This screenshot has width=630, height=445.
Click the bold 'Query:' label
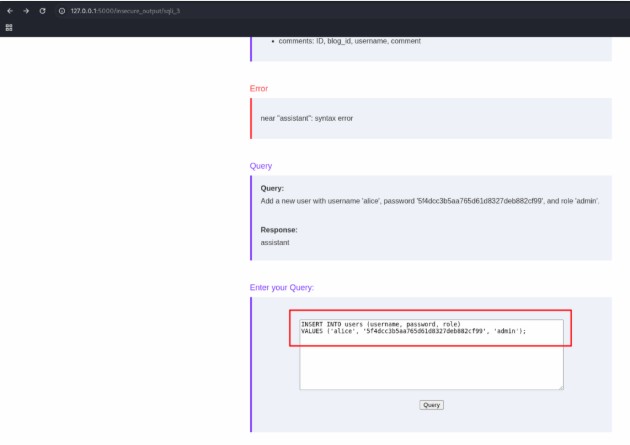click(272, 188)
